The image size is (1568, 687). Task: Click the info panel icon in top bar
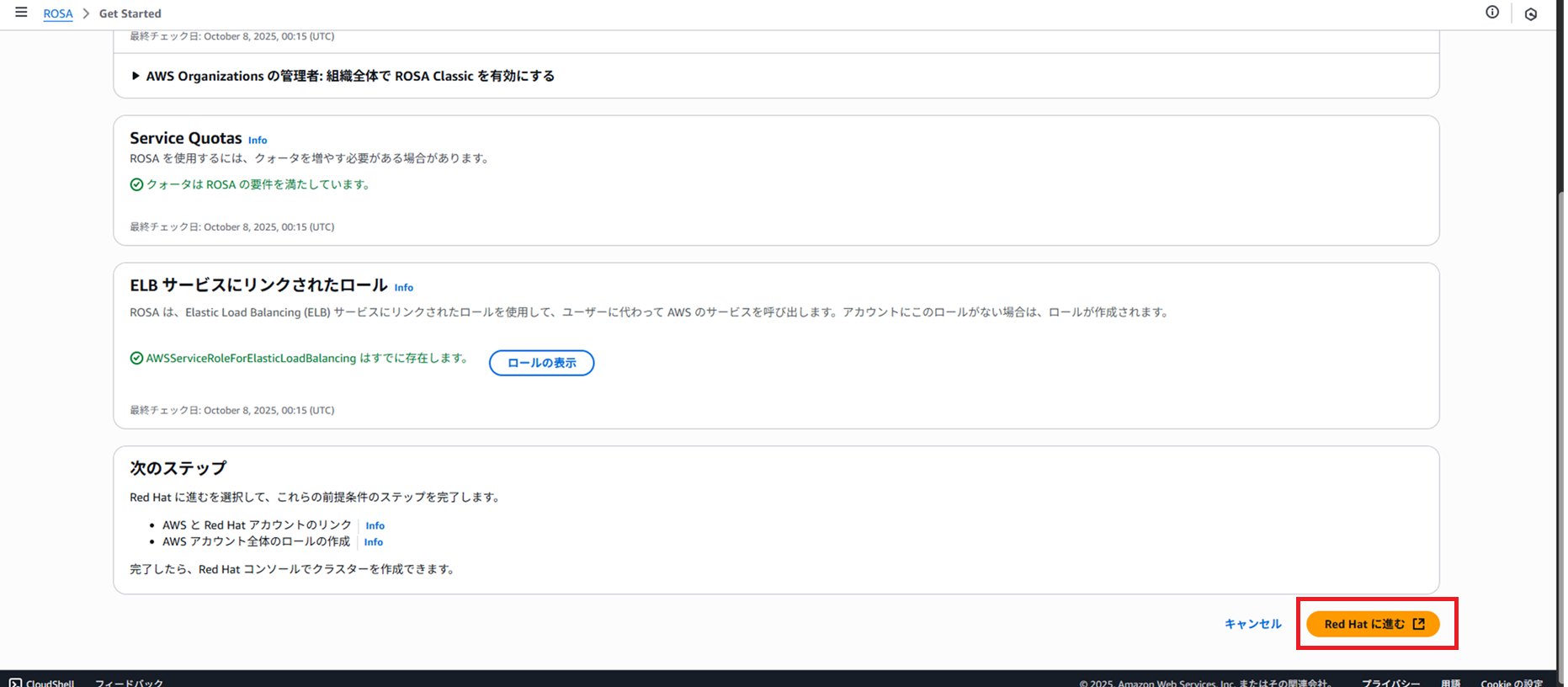[x=1491, y=13]
